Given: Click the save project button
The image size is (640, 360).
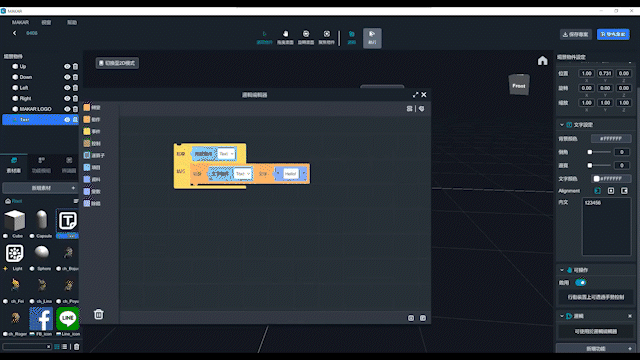Looking at the screenshot, I should 576,34.
